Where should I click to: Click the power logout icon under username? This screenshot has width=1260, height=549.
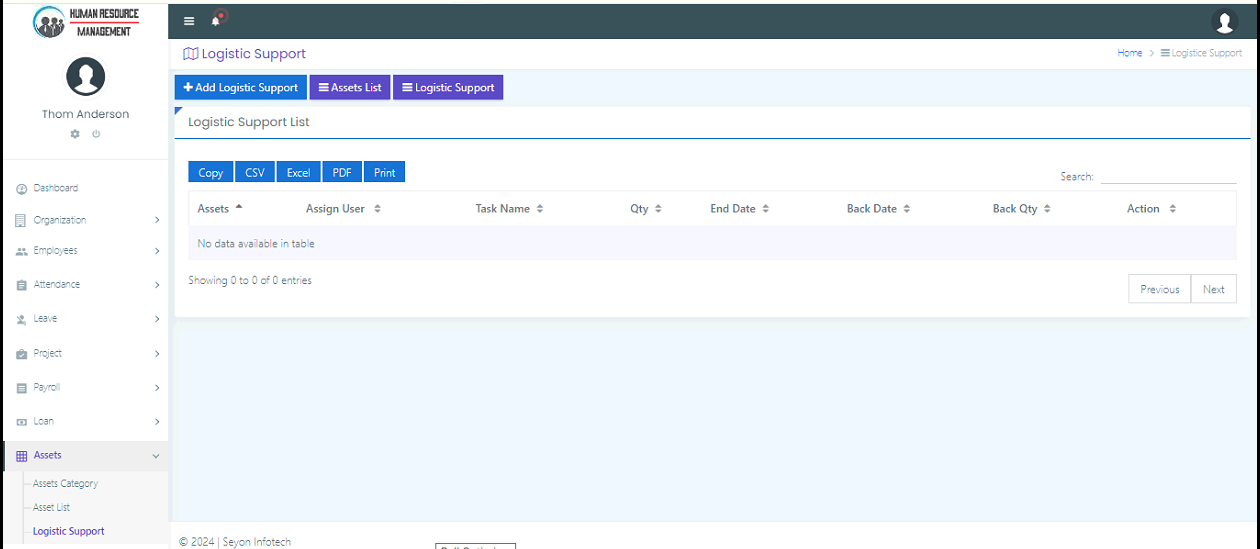coord(96,134)
